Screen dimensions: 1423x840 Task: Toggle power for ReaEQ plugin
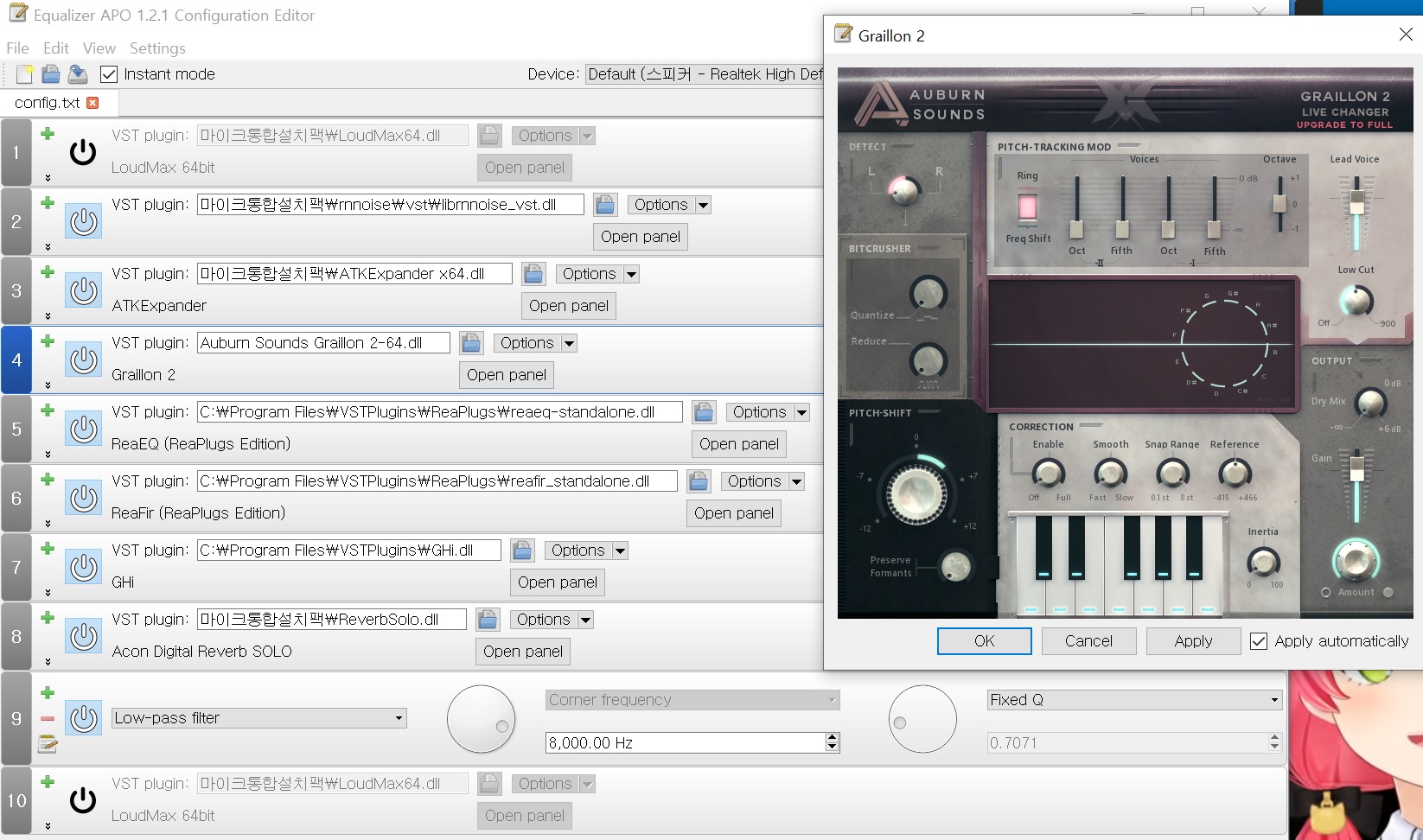(84, 430)
